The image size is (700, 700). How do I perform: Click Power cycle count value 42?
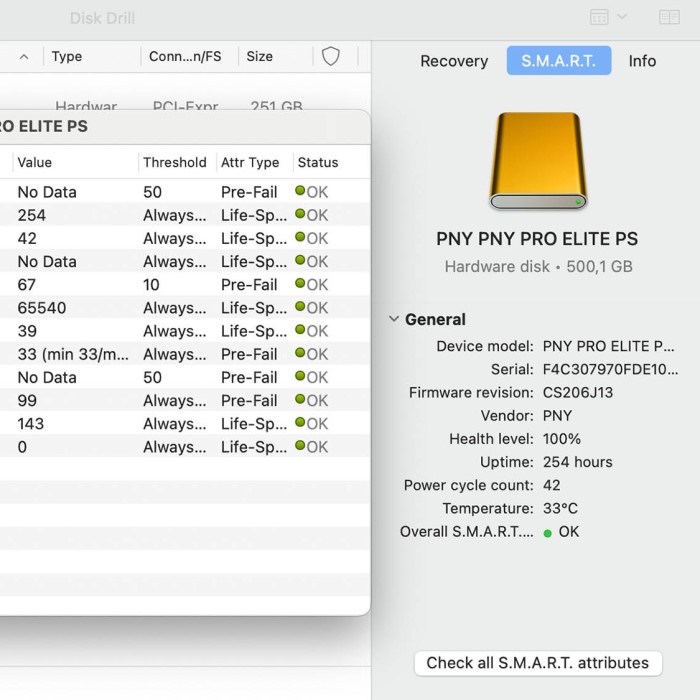[x=551, y=485]
